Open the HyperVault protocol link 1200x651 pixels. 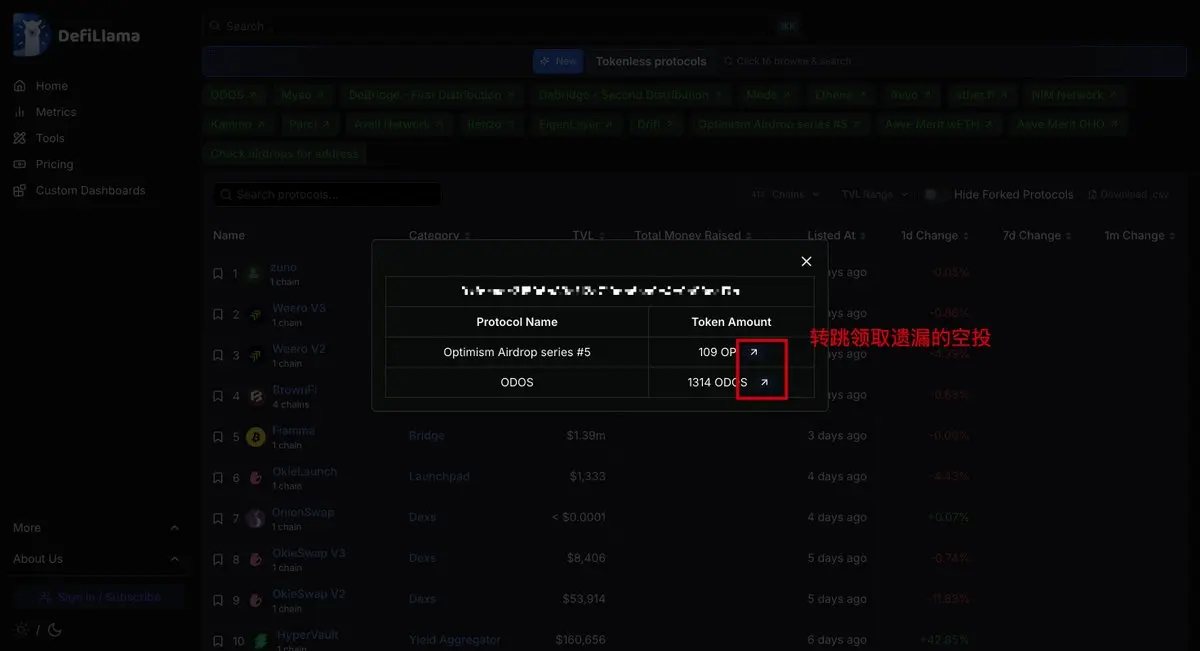(308, 635)
